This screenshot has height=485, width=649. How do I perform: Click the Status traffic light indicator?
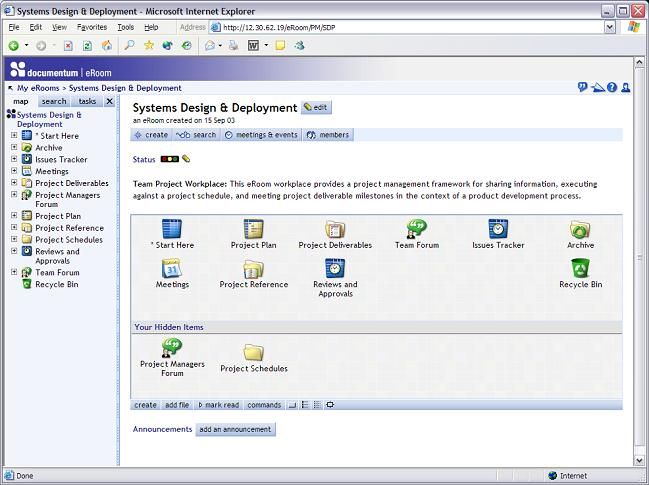(169, 159)
